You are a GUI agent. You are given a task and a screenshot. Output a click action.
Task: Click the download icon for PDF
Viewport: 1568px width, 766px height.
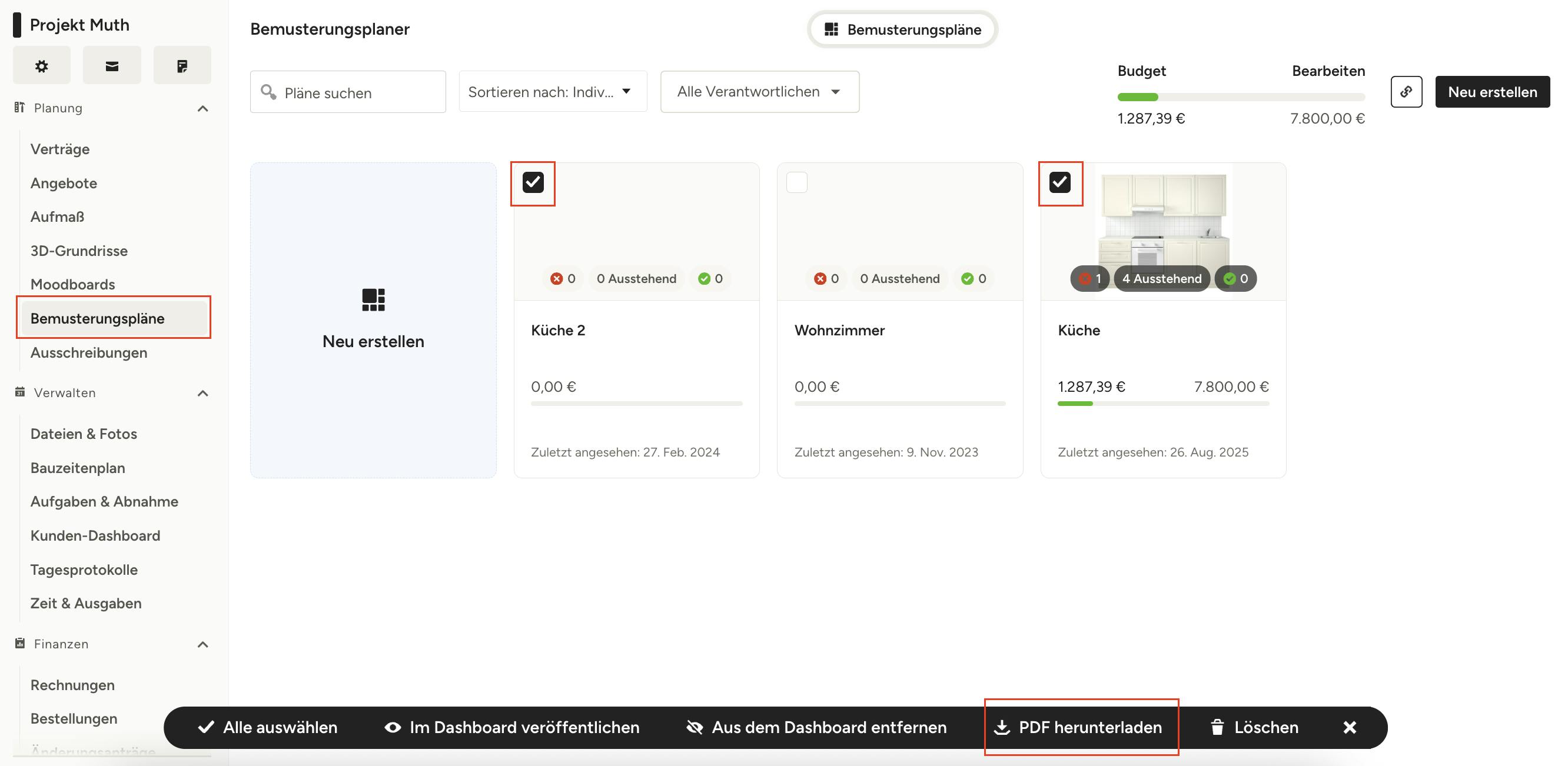point(1002,727)
